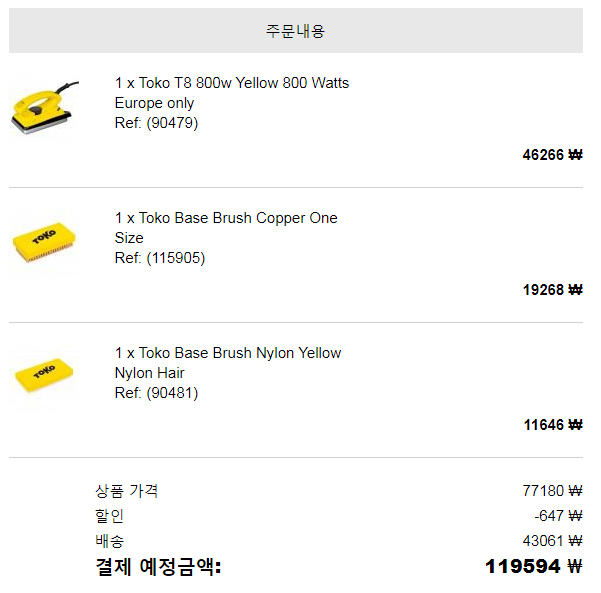Click the 배송 shipping label
The image size is (601, 593).
[110, 541]
